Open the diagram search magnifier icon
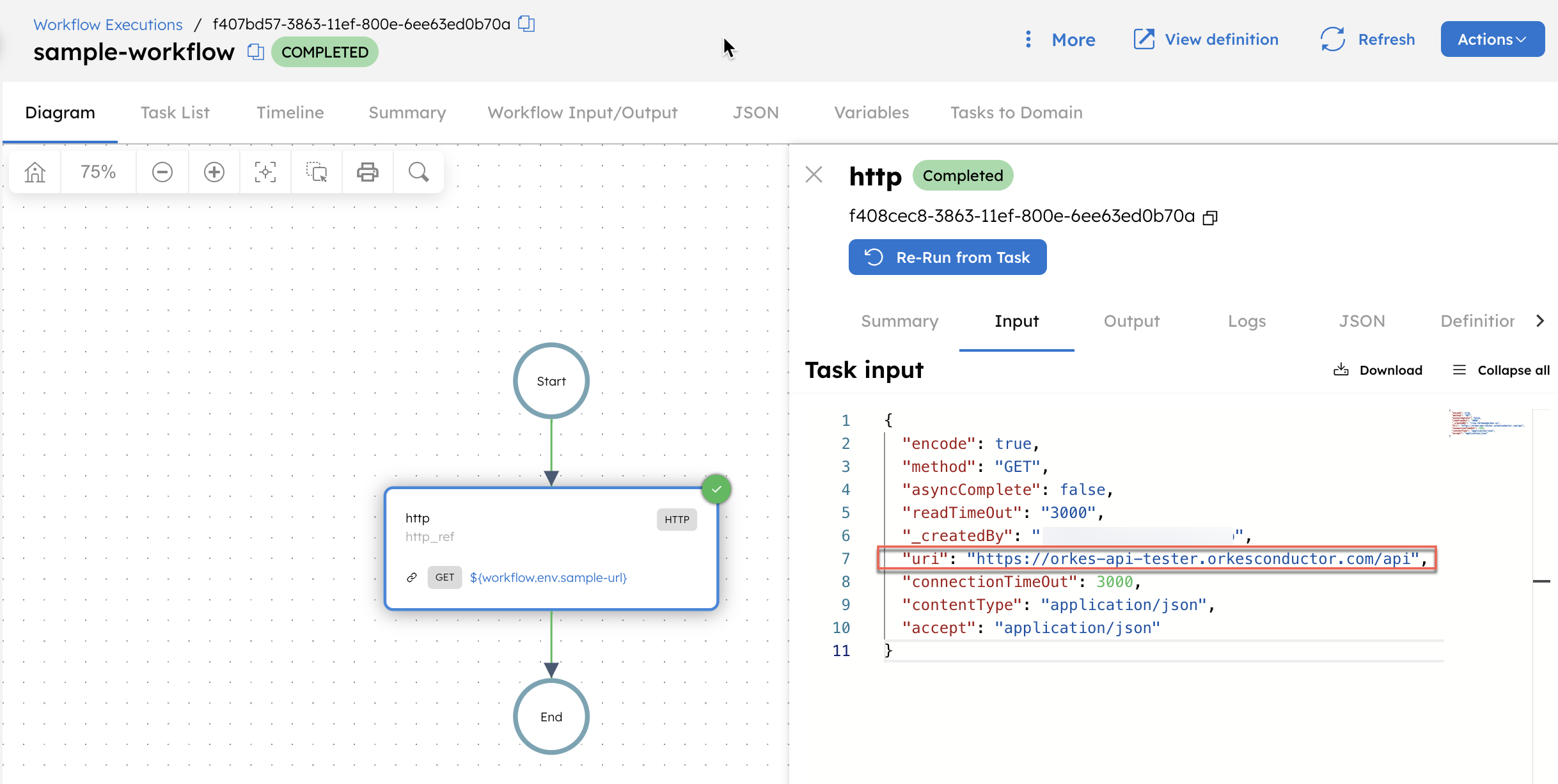The image size is (1558, 784). coord(419,172)
